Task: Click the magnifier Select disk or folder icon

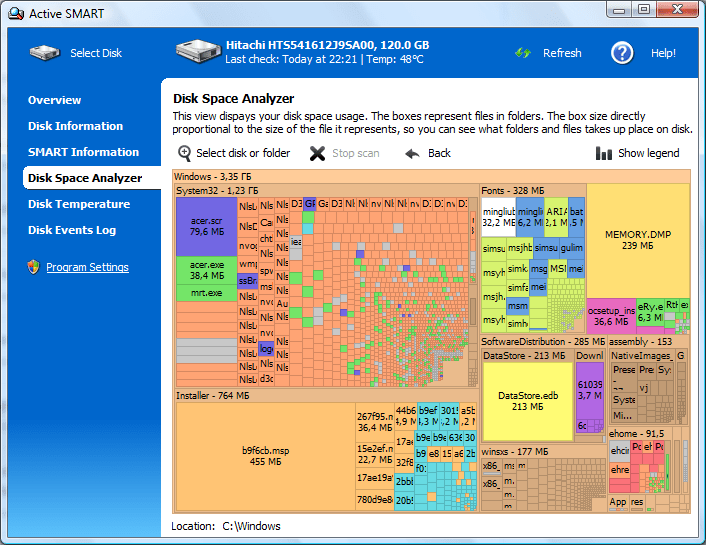Action: (184, 154)
